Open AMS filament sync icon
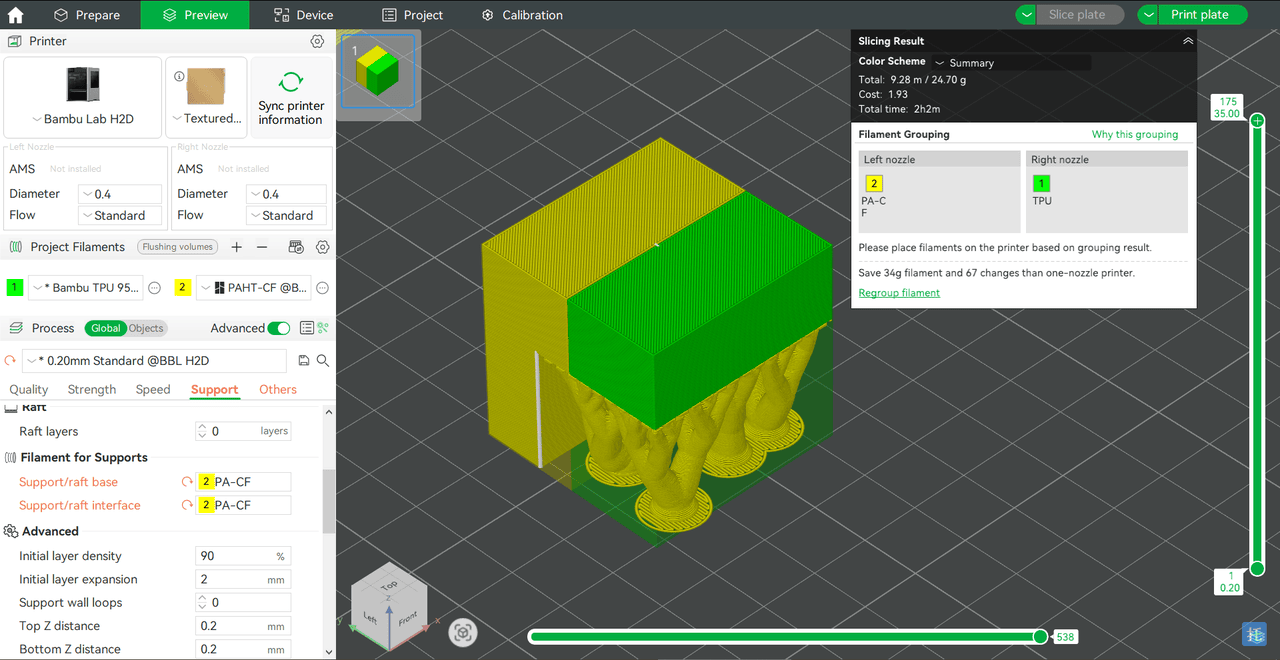Image resolution: width=1280 pixels, height=660 pixels. coord(296,247)
